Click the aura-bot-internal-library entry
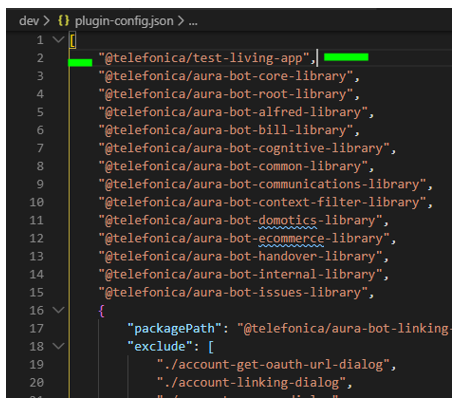Viewport: 463px width, 406px height. click(x=241, y=274)
